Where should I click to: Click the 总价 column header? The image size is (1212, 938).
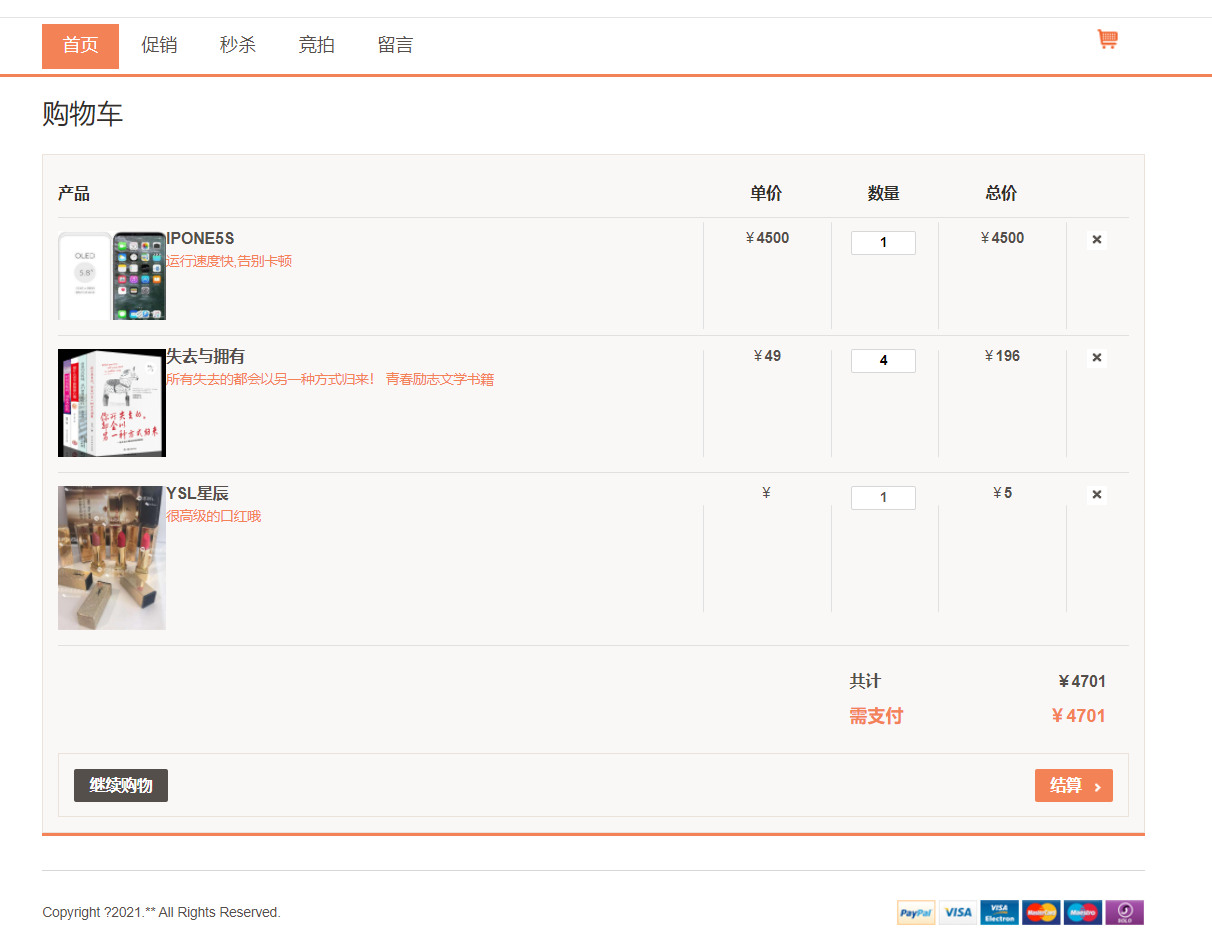coord(1001,193)
